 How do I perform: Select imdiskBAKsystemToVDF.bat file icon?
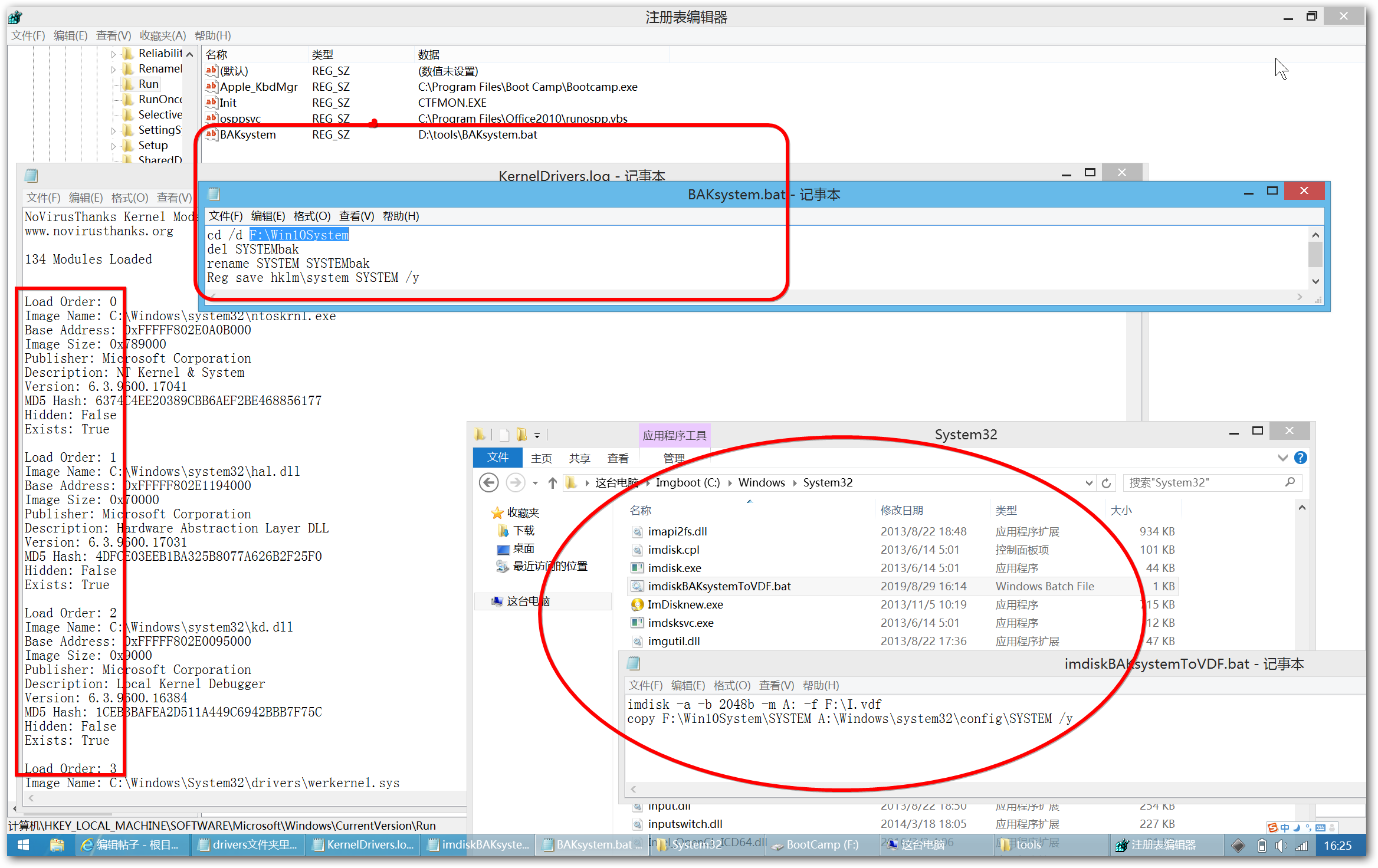coord(637,586)
